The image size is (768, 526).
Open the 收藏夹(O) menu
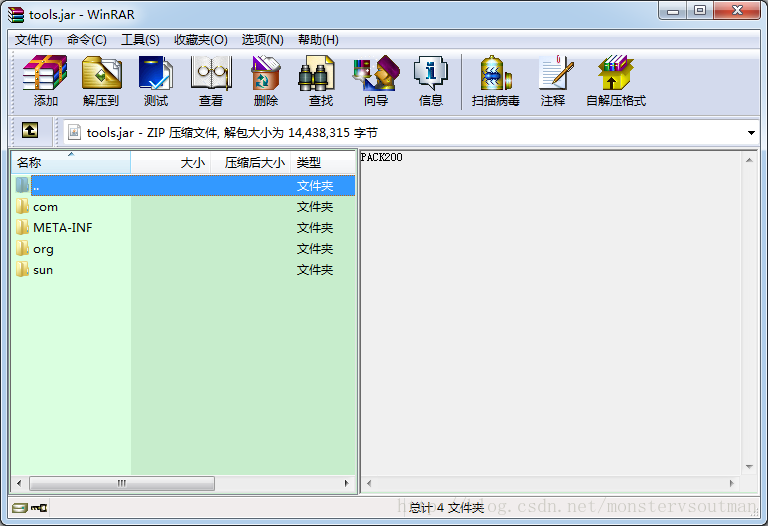pos(201,40)
